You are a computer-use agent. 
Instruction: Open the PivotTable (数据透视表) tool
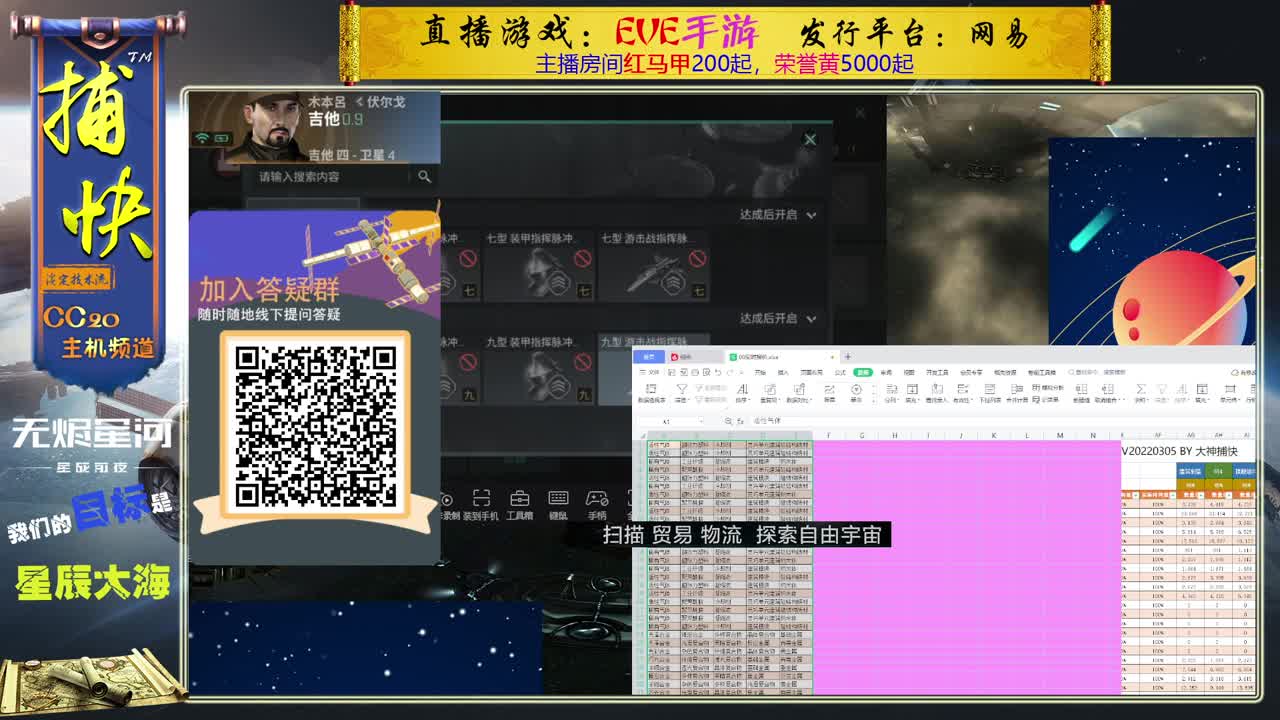(x=649, y=392)
